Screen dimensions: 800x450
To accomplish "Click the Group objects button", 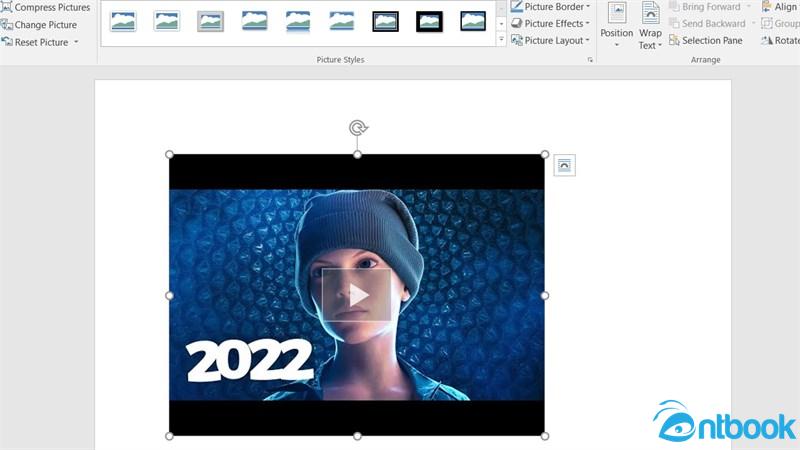I will tap(780, 23).
